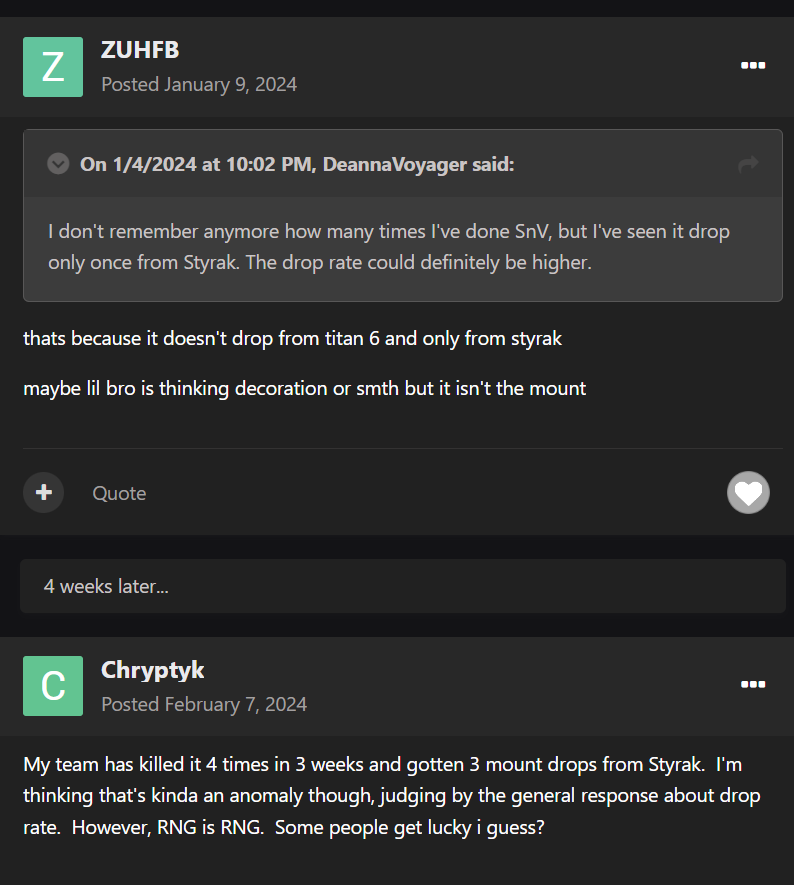
Task: Collapse the DeannaVoyager quote with the chevron
Action: tap(58, 163)
